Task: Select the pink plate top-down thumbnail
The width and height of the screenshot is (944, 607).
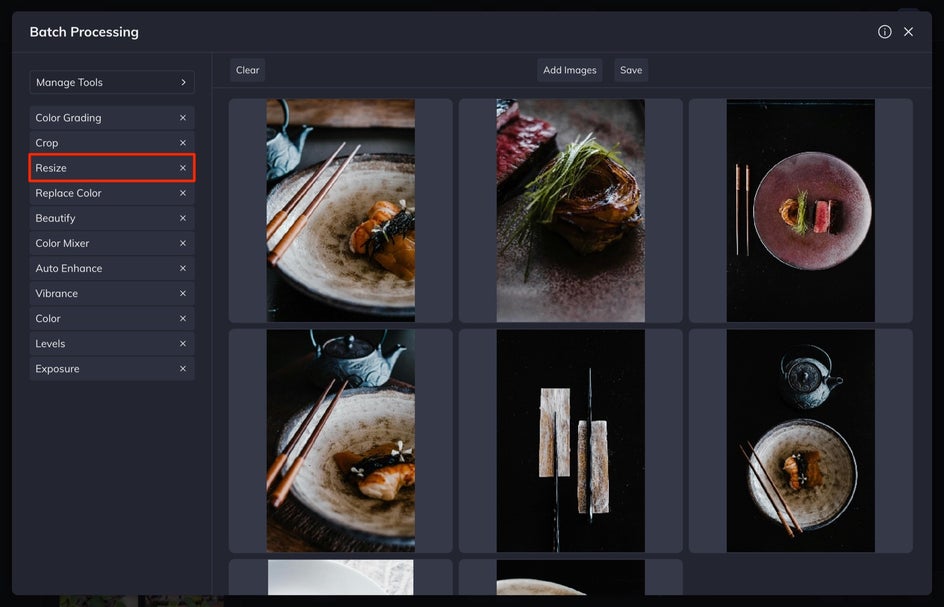Action: pos(801,210)
